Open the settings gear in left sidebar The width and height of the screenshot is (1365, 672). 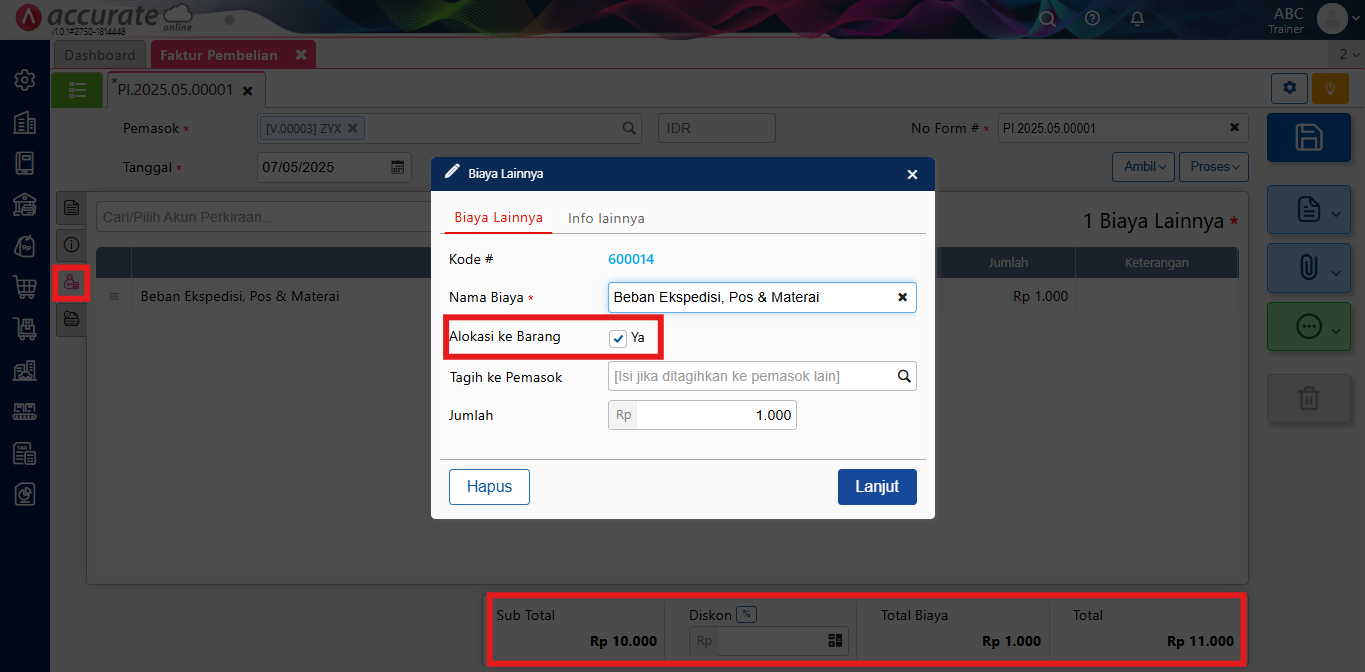[x=25, y=79]
